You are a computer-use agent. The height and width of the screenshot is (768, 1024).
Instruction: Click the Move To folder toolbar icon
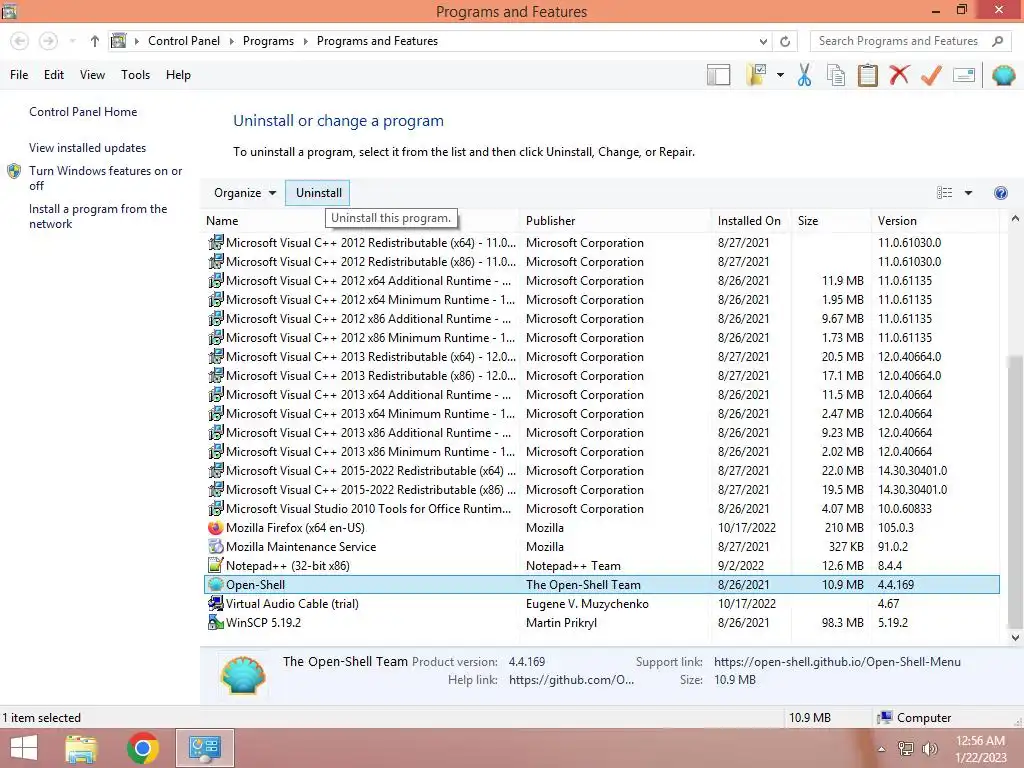tap(757, 75)
